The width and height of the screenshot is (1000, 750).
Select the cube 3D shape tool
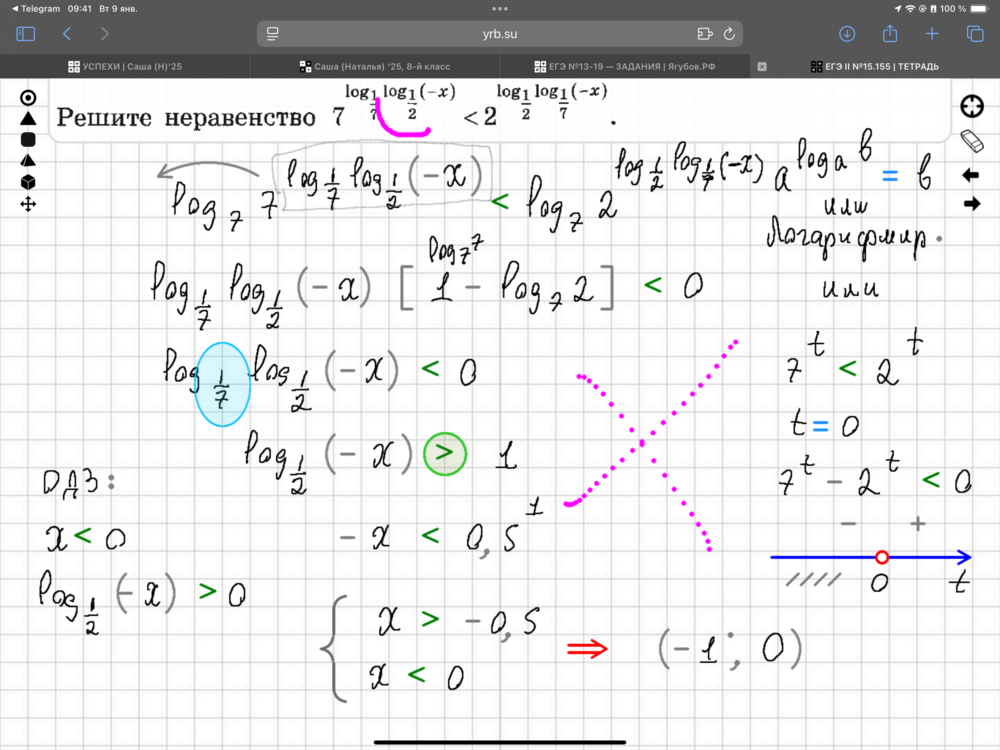[x=28, y=182]
